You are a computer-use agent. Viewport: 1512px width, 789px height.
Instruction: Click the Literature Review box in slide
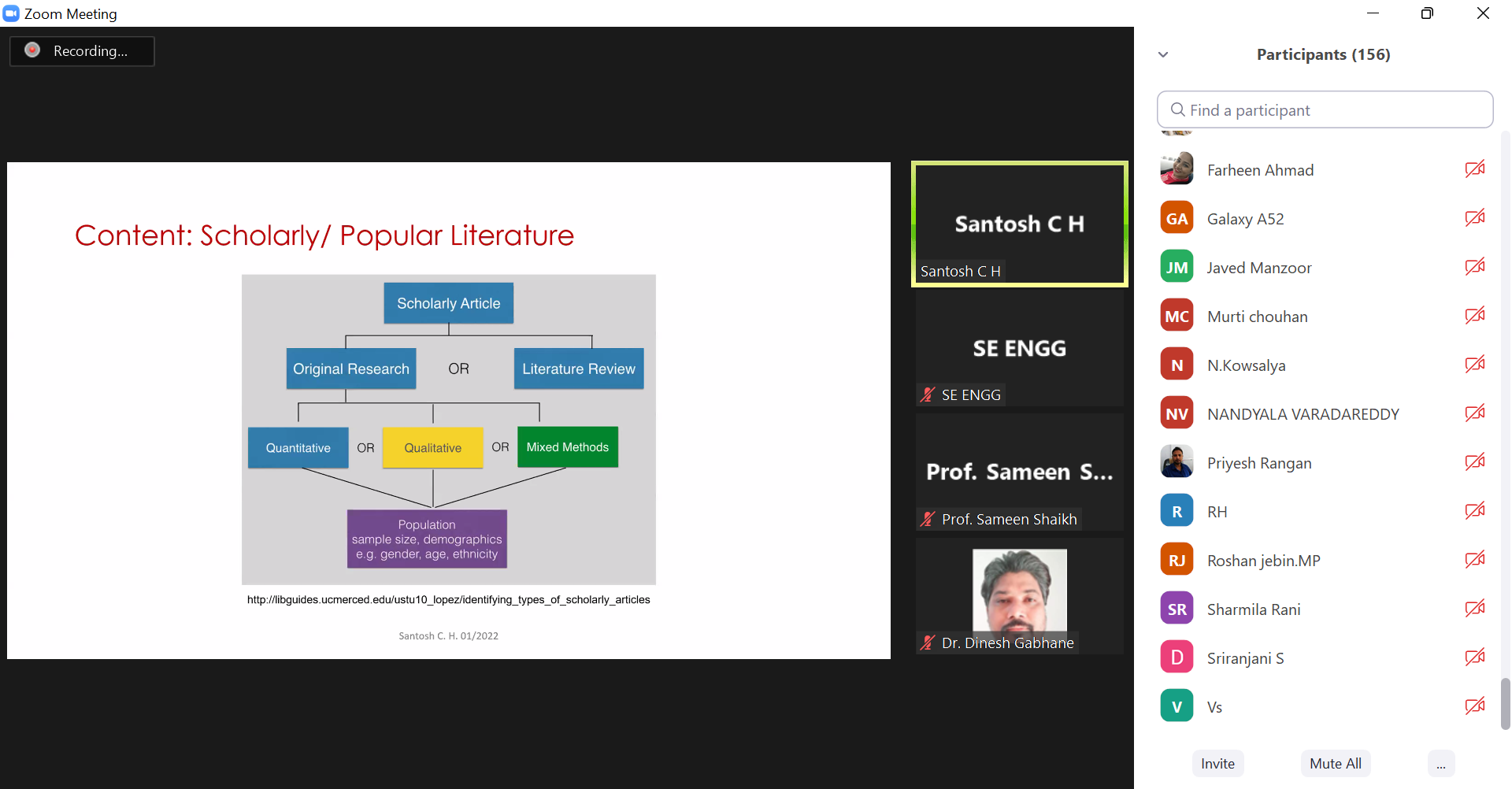(x=579, y=369)
